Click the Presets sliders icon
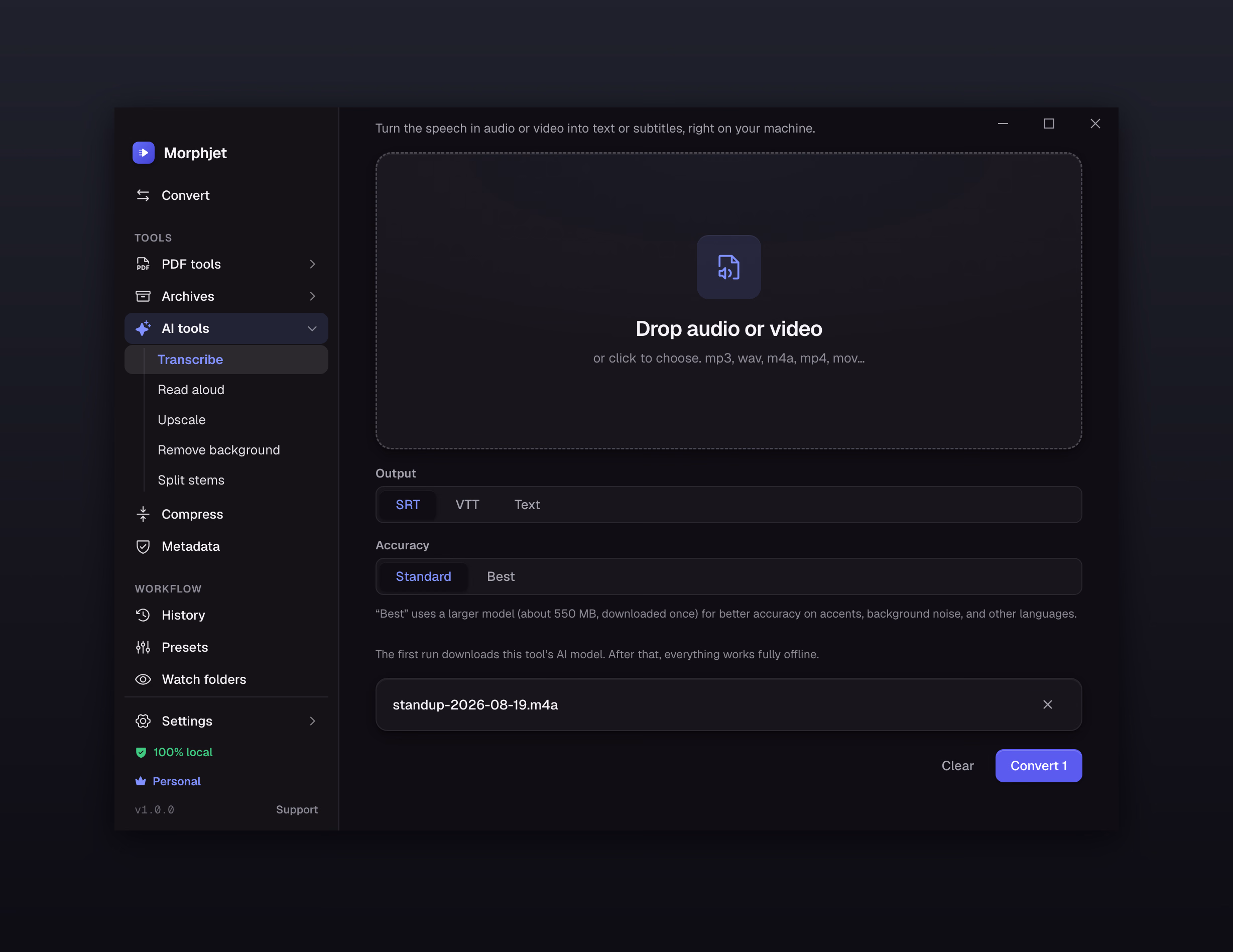 (143, 647)
